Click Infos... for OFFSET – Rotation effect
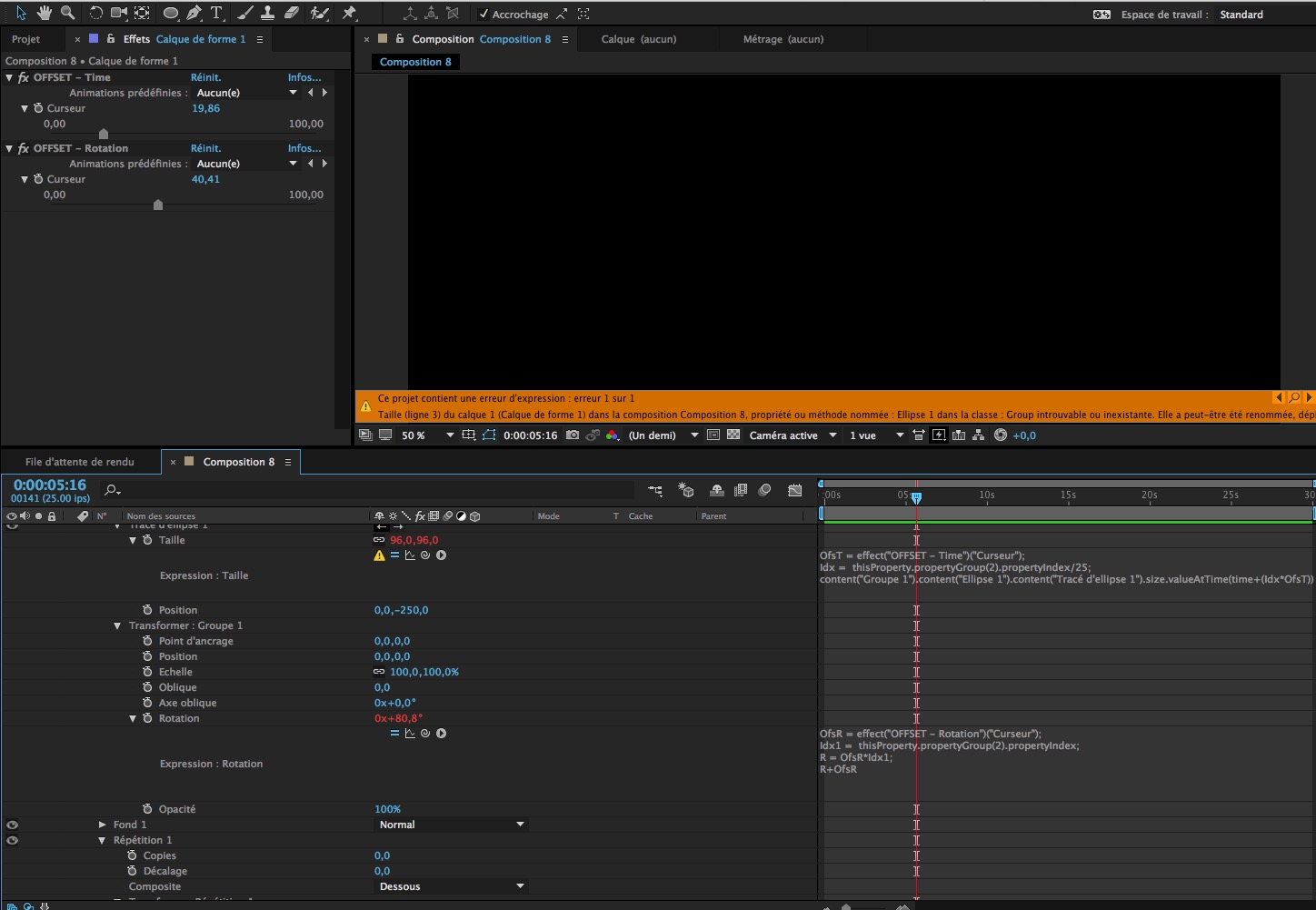Viewport: 1316px width, 910px height. tap(304, 148)
